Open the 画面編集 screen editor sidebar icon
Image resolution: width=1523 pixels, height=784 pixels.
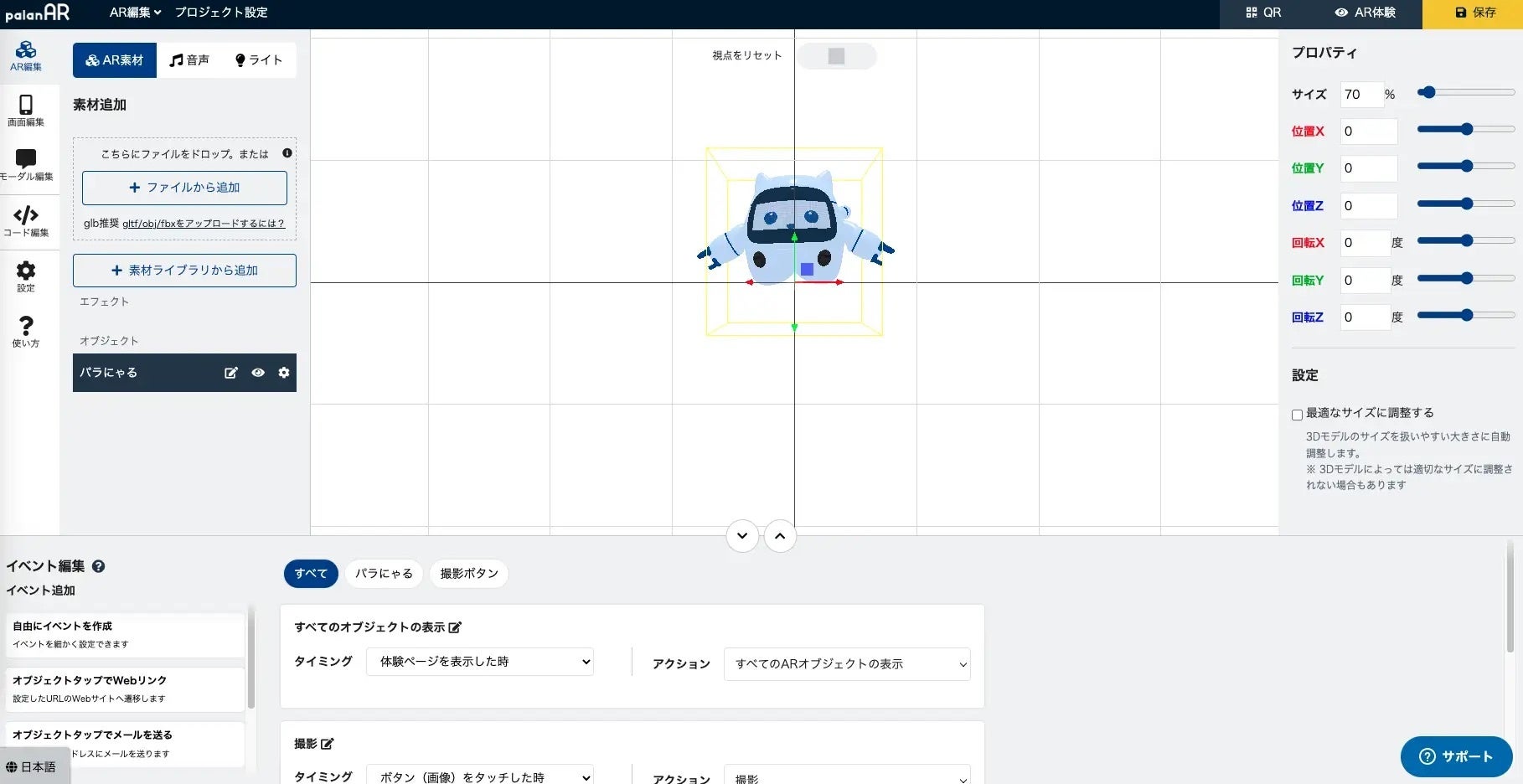pyautogui.click(x=26, y=111)
